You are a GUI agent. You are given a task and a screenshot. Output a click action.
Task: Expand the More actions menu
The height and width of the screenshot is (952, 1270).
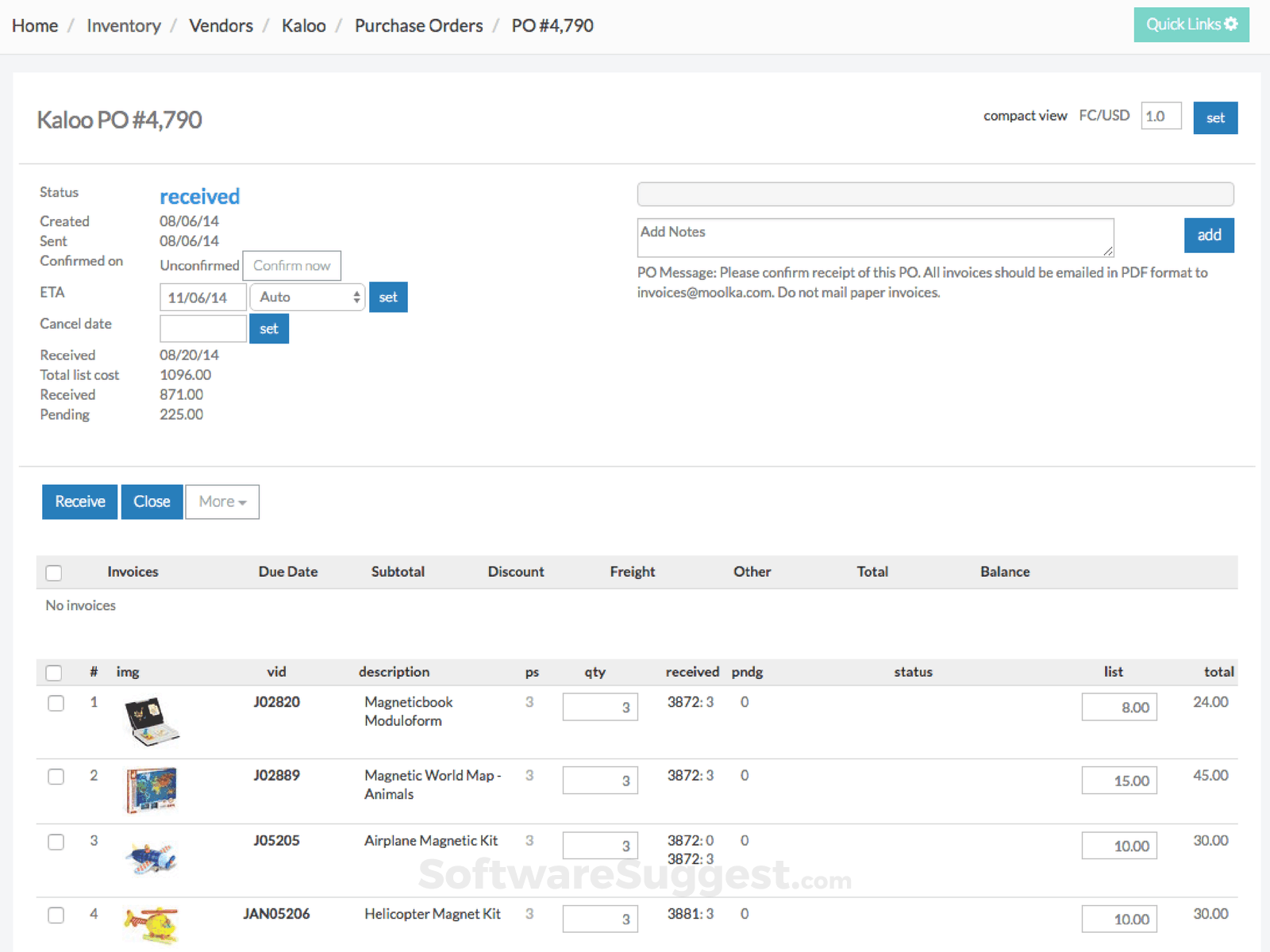[x=221, y=501]
